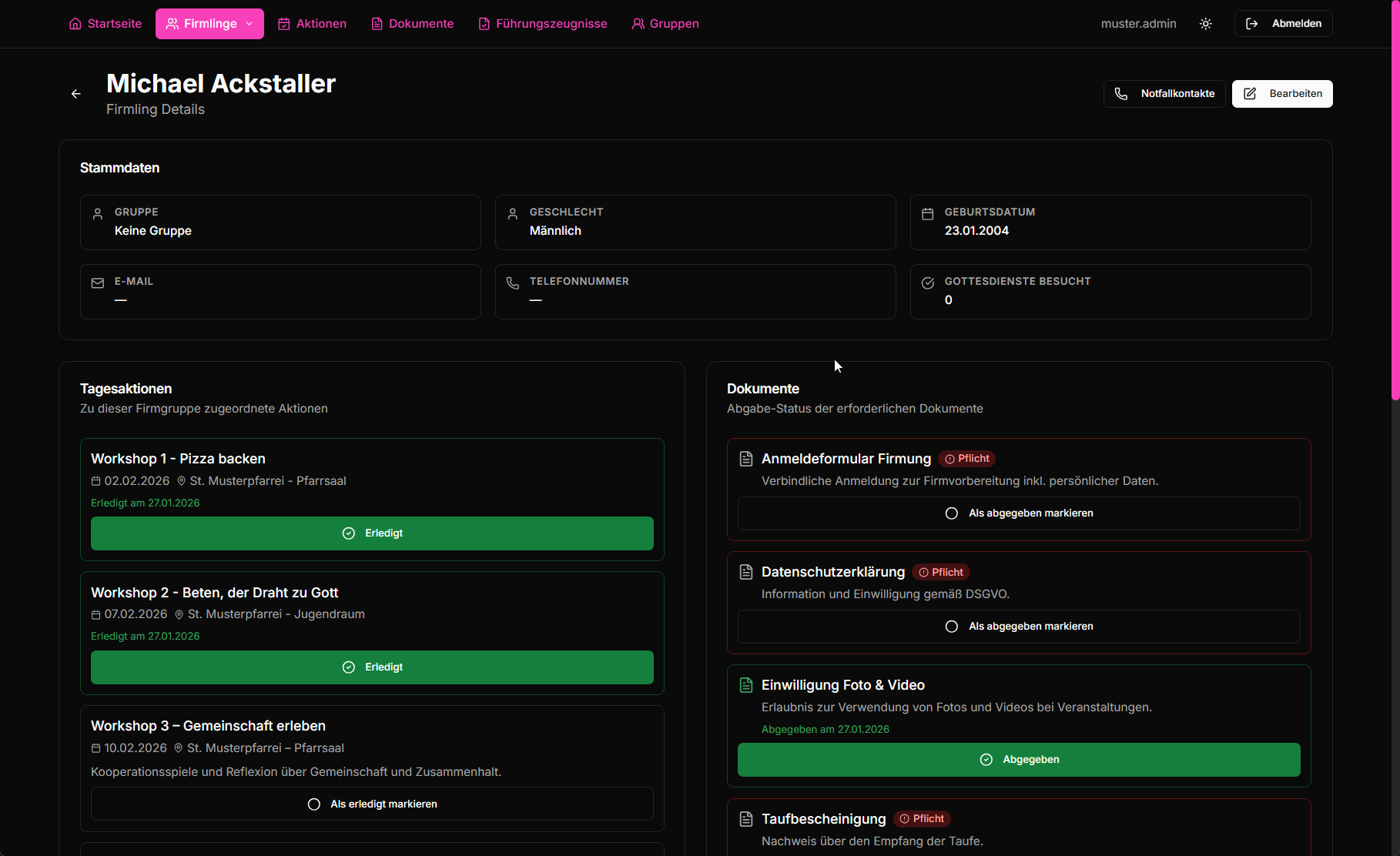Mark Workshop 3 as erledigt
1400x856 pixels.
point(372,804)
